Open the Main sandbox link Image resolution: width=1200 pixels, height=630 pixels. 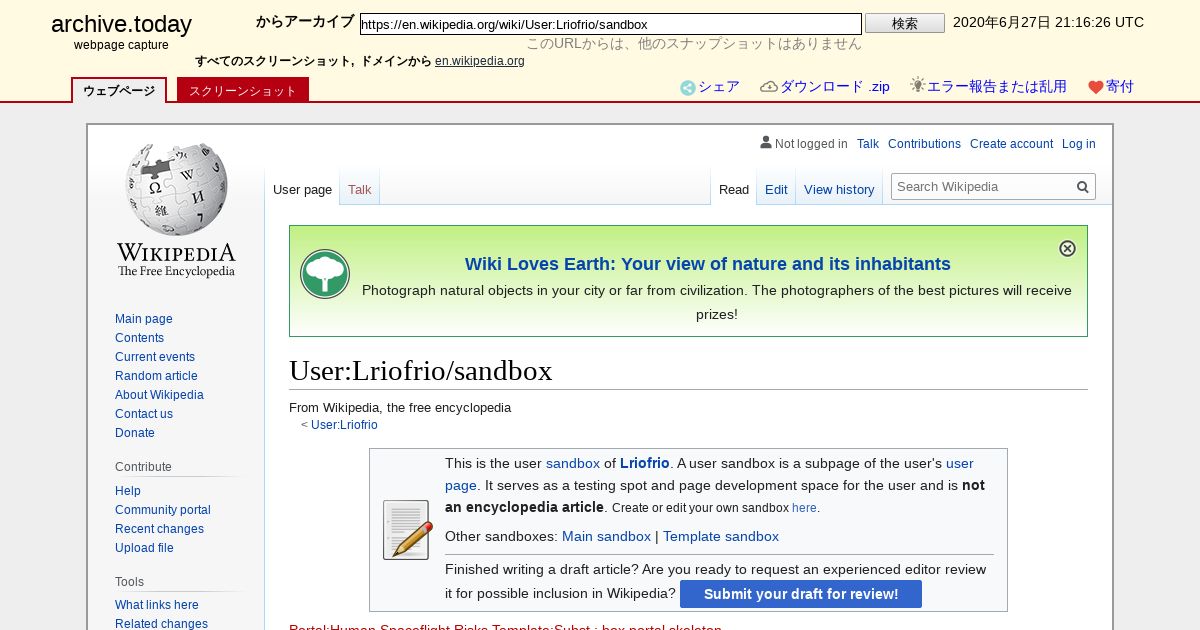pyautogui.click(x=606, y=536)
